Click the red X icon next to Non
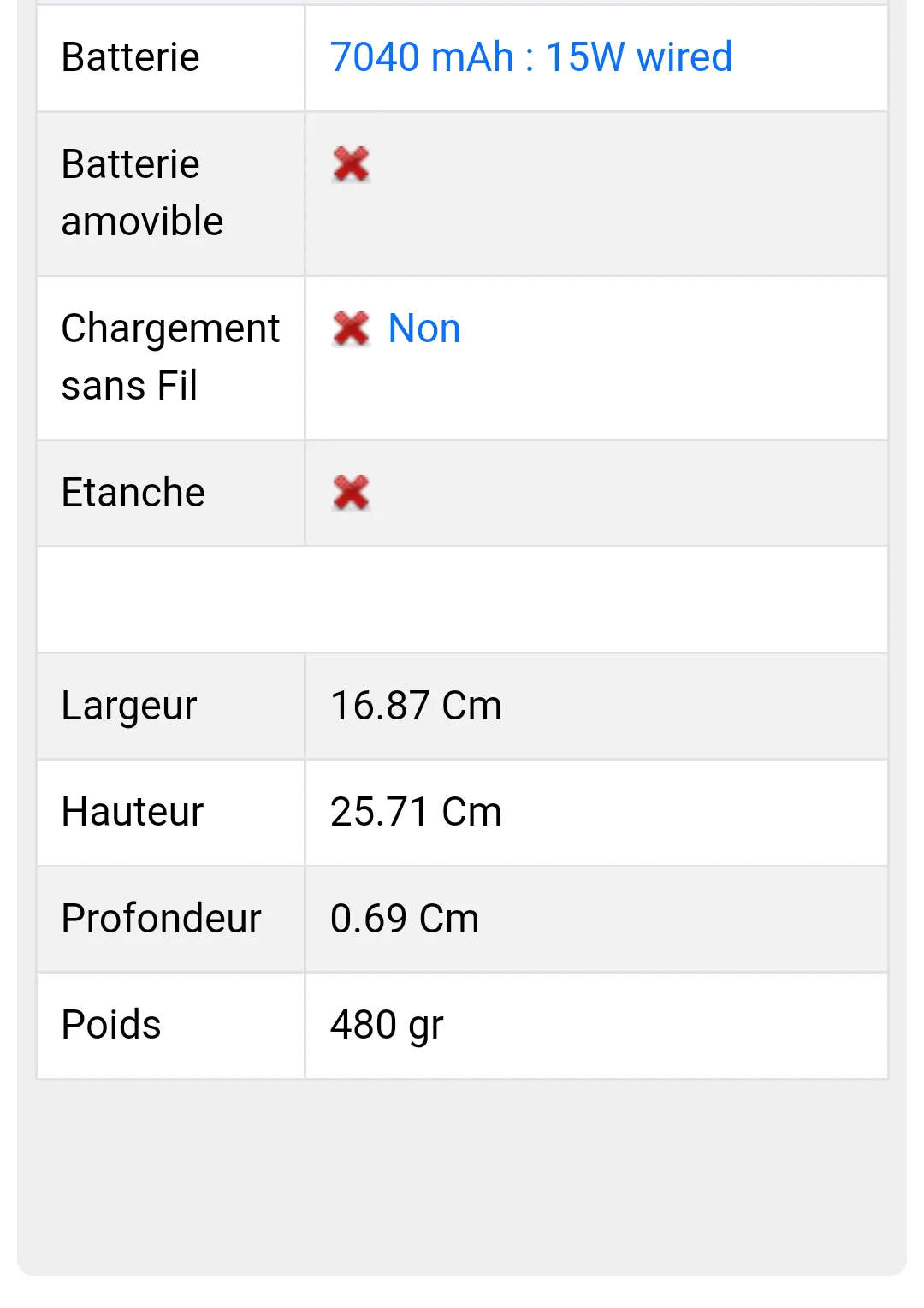Image resolution: width=924 pixels, height=1308 pixels. click(x=351, y=328)
